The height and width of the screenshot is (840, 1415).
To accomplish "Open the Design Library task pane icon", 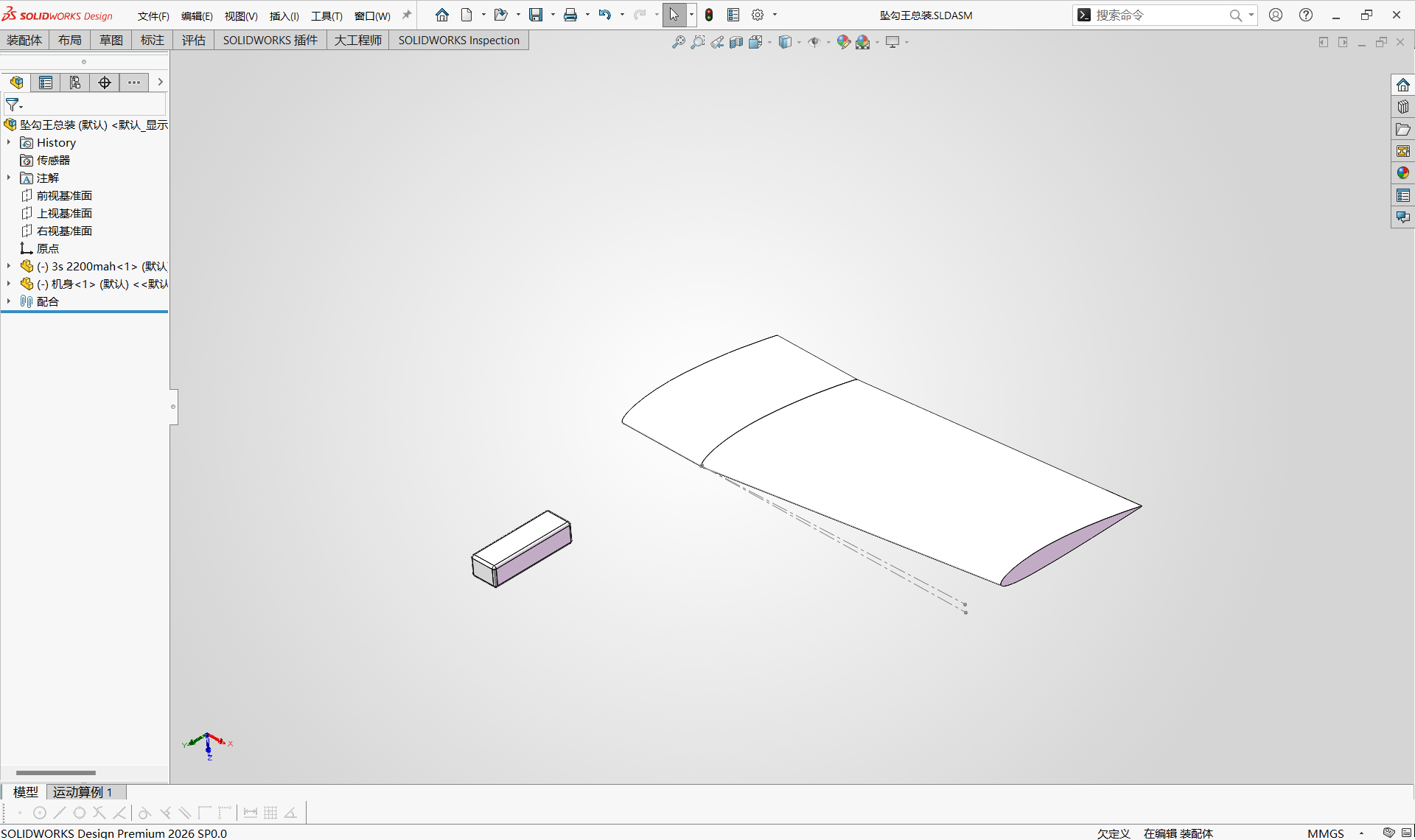I will [x=1403, y=107].
